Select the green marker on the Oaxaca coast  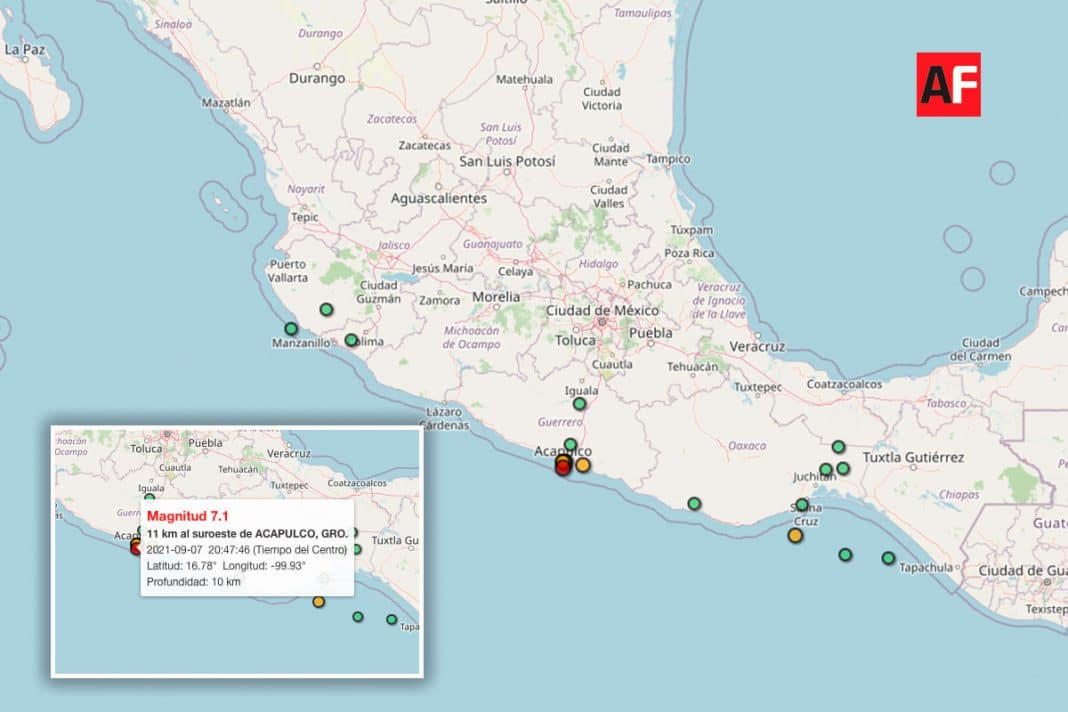(694, 503)
